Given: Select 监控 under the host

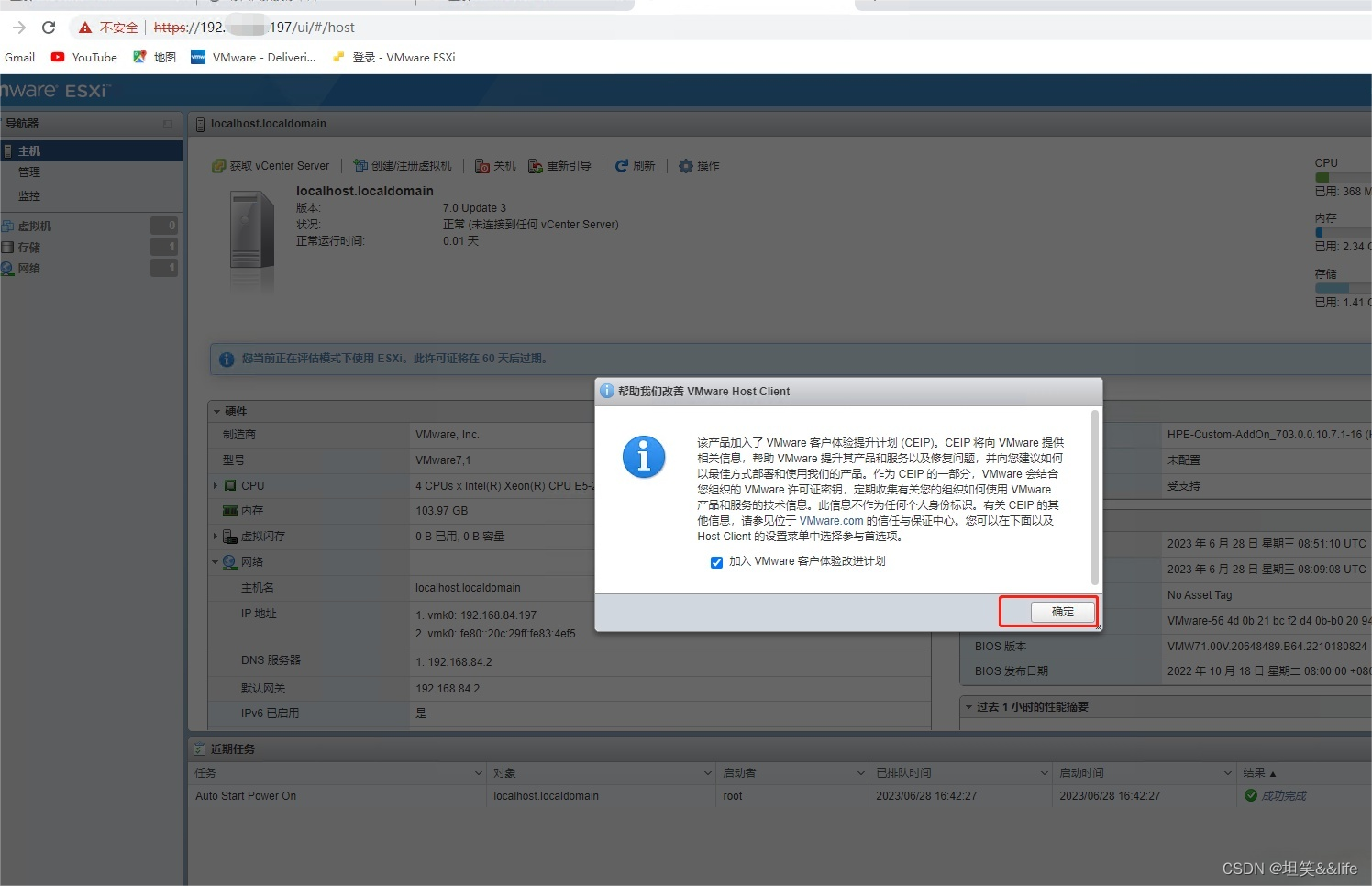Looking at the screenshot, I should click(29, 196).
